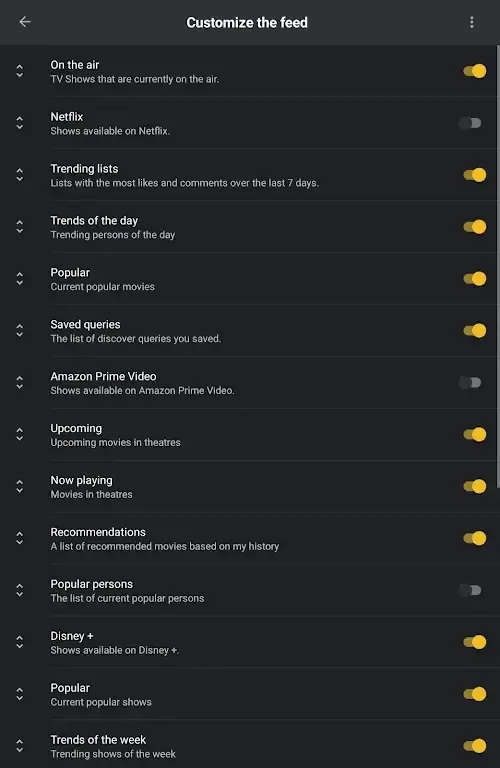Tap reorder handle beside Recommendations

click(20, 538)
